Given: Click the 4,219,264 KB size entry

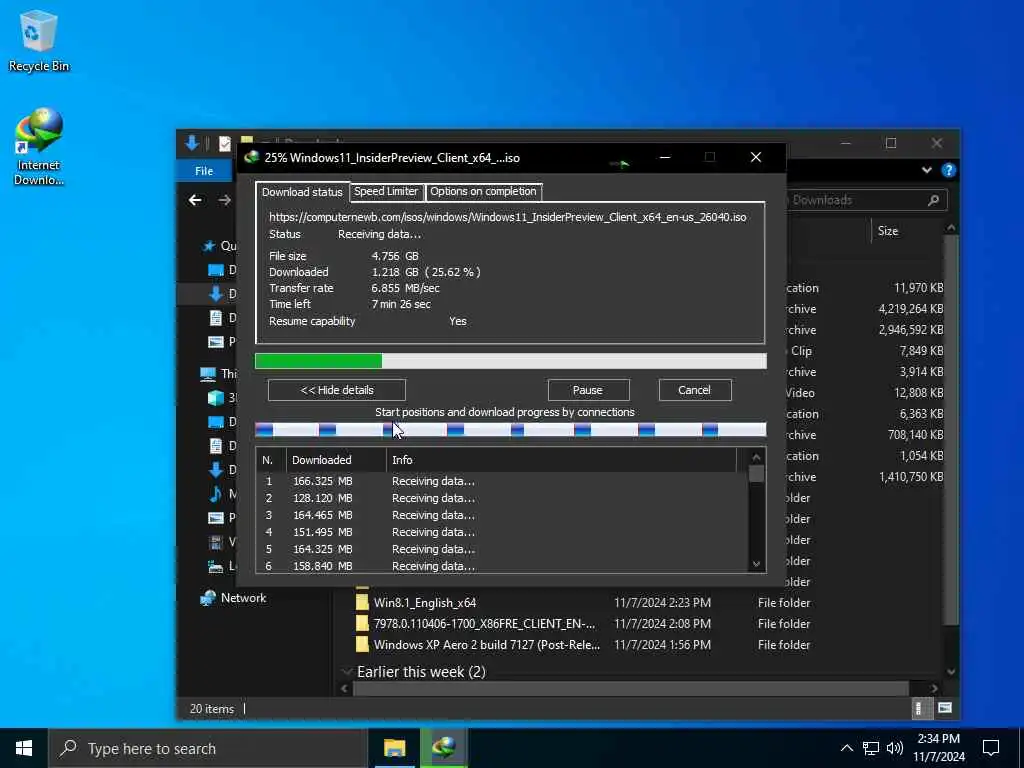Looking at the screenshot, I should (x=910, y=309).
